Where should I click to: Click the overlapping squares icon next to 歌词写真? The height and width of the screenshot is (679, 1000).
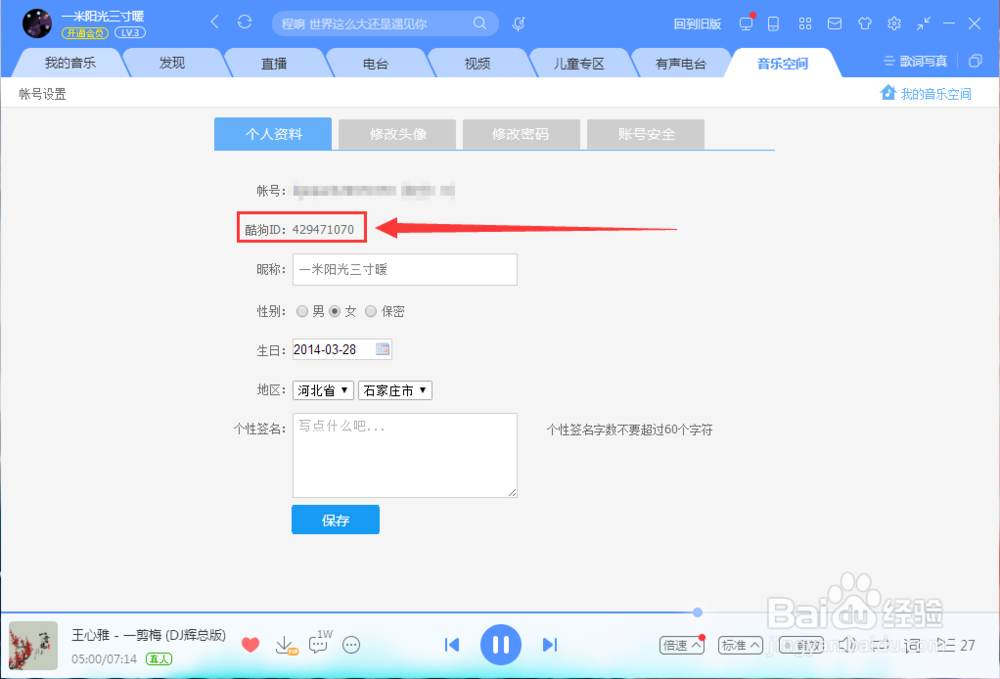coord(975,61)
